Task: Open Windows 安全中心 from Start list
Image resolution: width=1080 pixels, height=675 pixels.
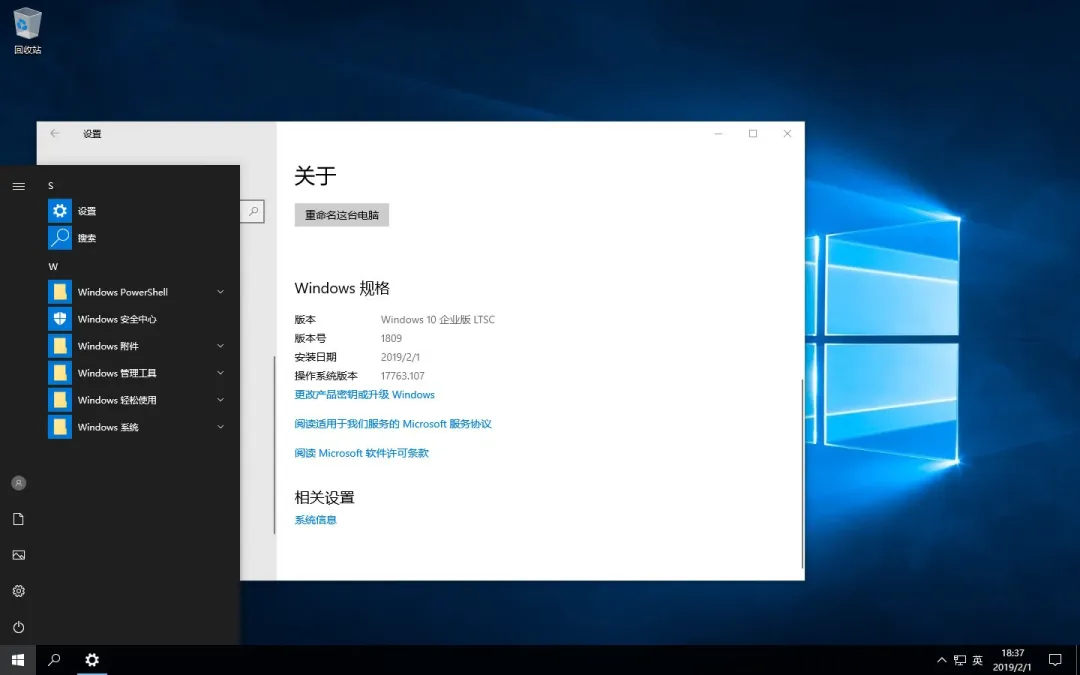Action: pos(136,319)
